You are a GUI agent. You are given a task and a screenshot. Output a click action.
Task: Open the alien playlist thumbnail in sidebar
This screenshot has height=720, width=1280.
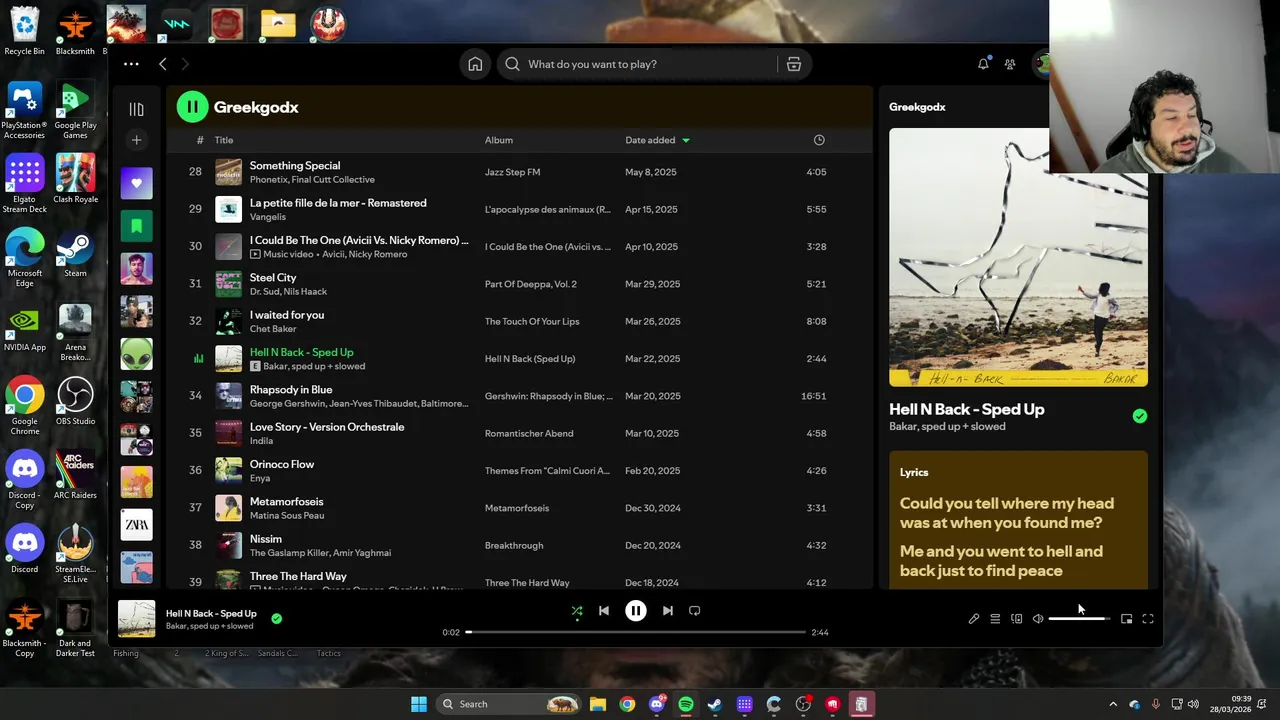pyautogui.click(x=137, y=354)
